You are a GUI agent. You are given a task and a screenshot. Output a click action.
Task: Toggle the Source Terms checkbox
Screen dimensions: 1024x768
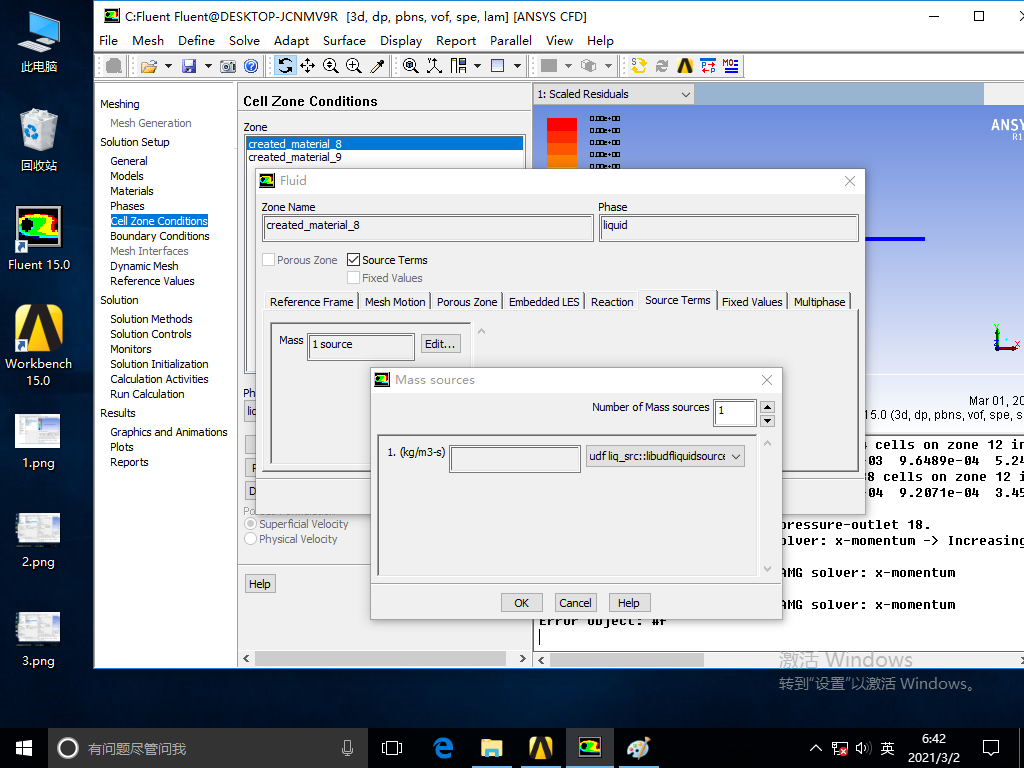(353, 260)
